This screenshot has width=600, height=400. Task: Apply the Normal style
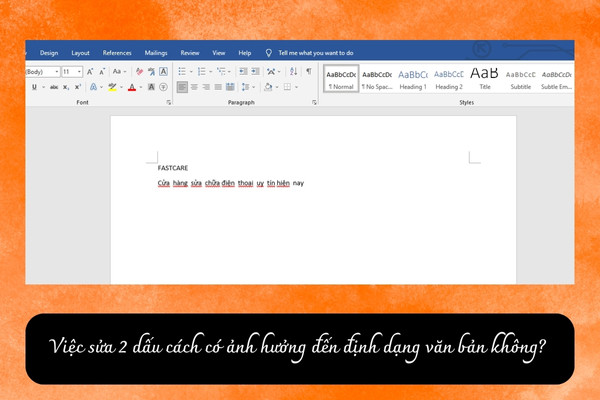[341, 78]
